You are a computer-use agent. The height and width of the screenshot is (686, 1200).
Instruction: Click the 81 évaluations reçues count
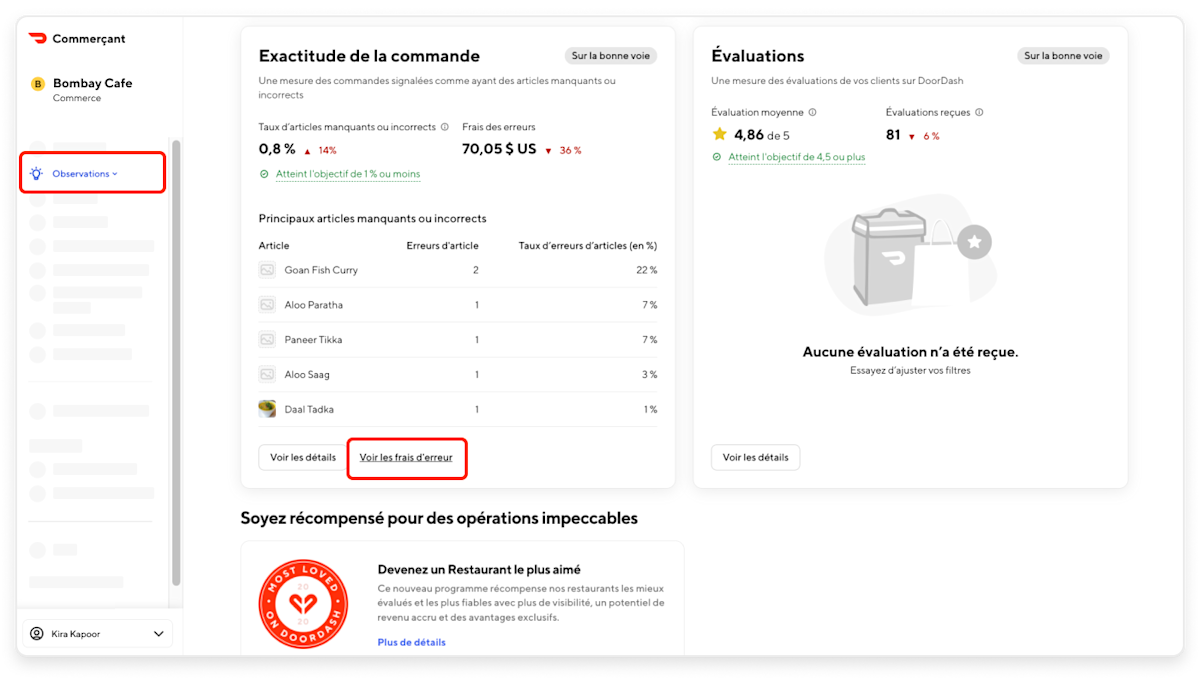click(893, 134)
